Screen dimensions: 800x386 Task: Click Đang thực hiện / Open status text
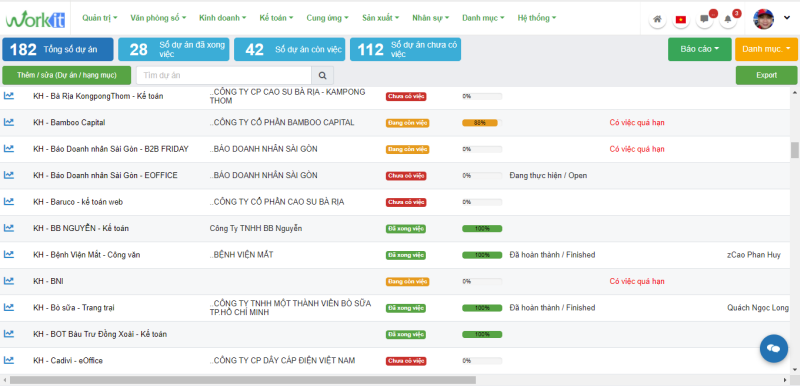click(x=548, y=175)
